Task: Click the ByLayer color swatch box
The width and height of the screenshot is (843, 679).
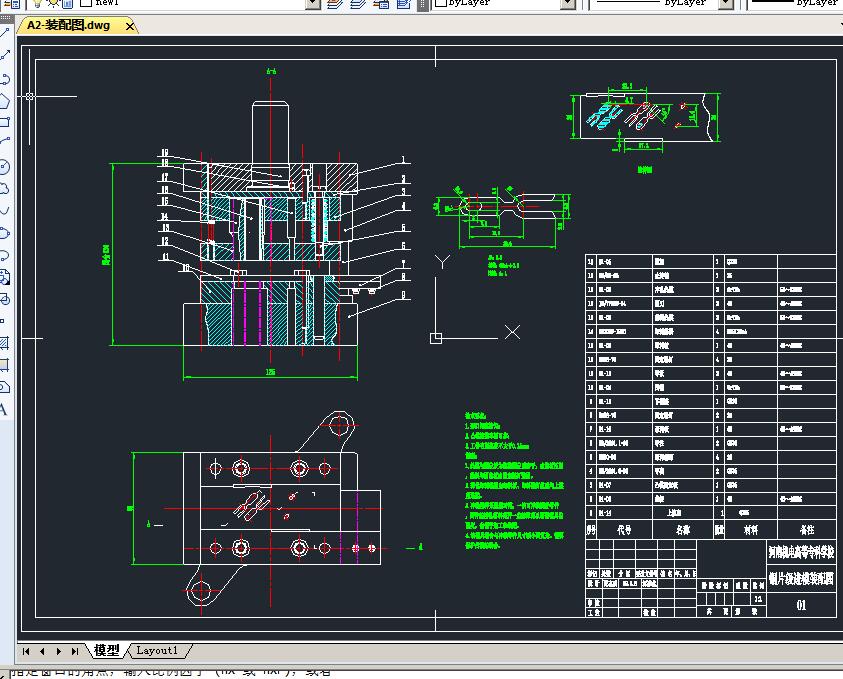Action: click(x=440, y=4)
